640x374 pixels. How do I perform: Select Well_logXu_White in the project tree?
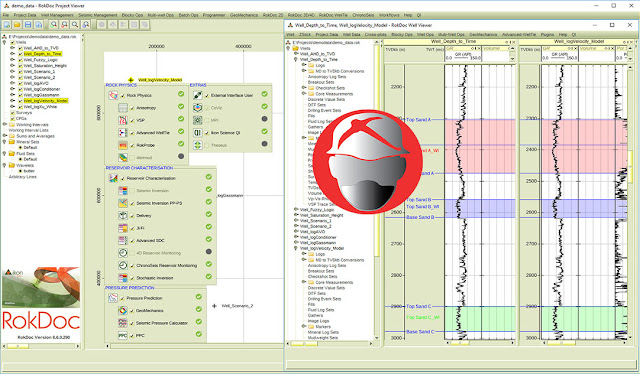[x=40, y=107]
